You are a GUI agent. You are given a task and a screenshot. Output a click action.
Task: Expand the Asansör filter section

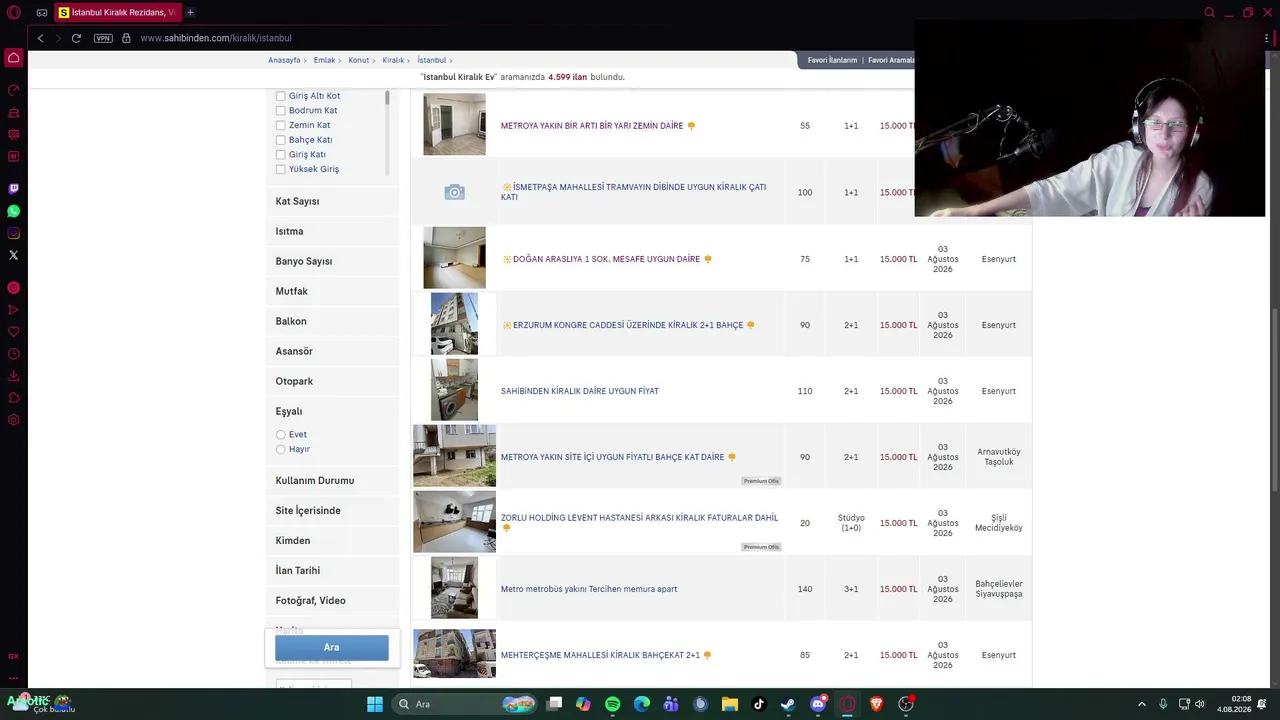(x=332, y=351)
